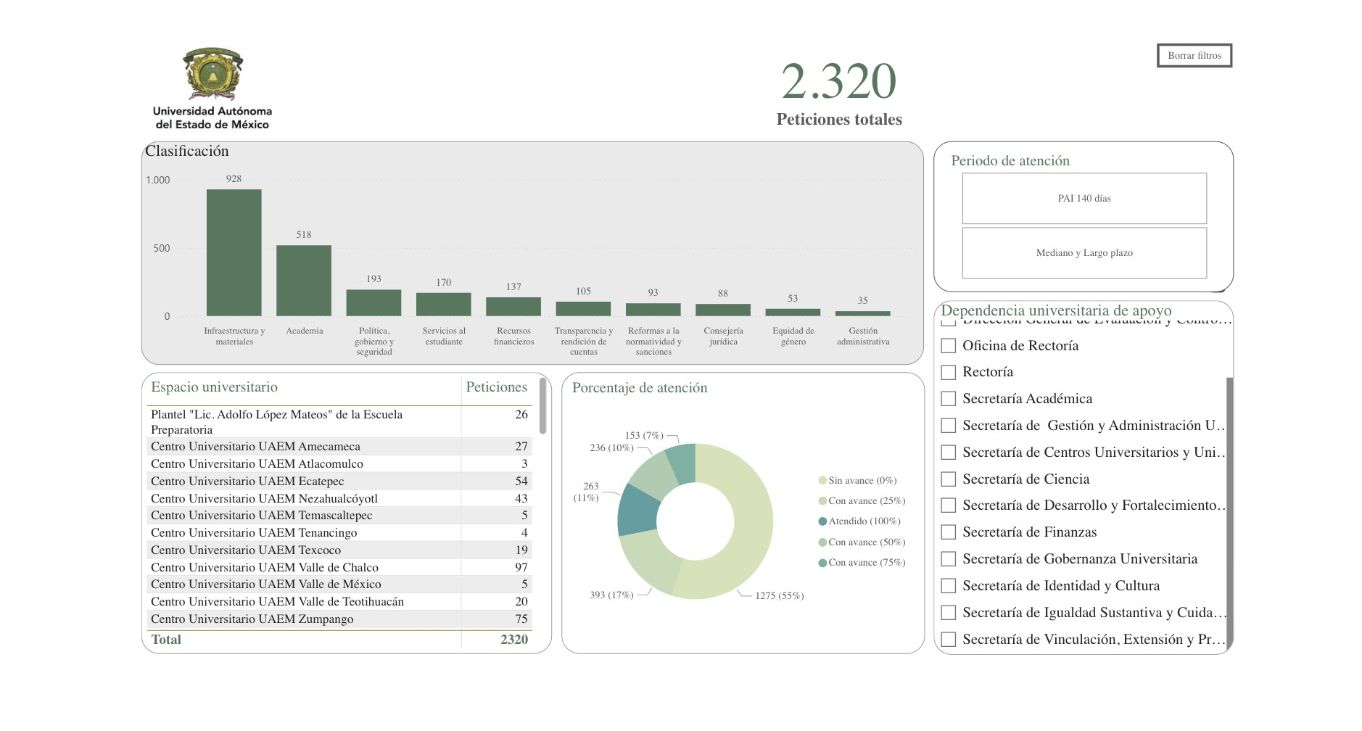Select the Academia bar in Clasificación chart

pyautogui.click(x=304, y=281)
